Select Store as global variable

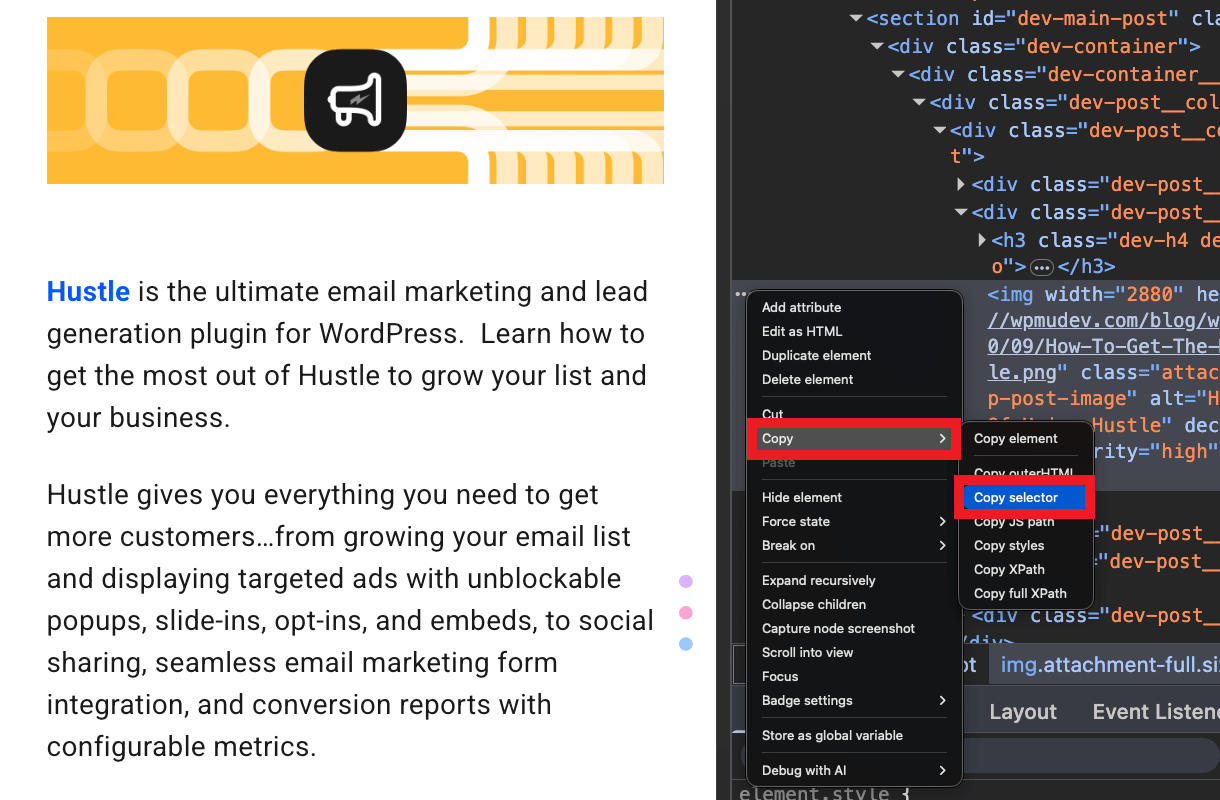click(832, 735)
